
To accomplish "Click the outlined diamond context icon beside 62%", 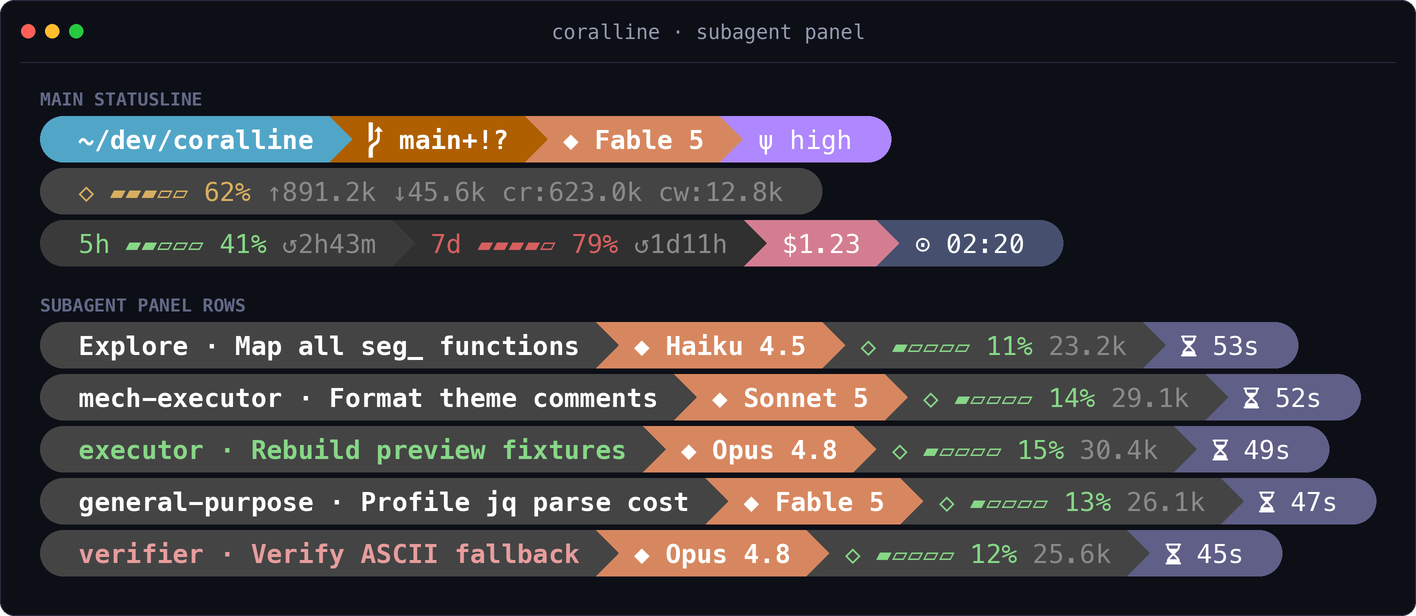I will point(86,193).
